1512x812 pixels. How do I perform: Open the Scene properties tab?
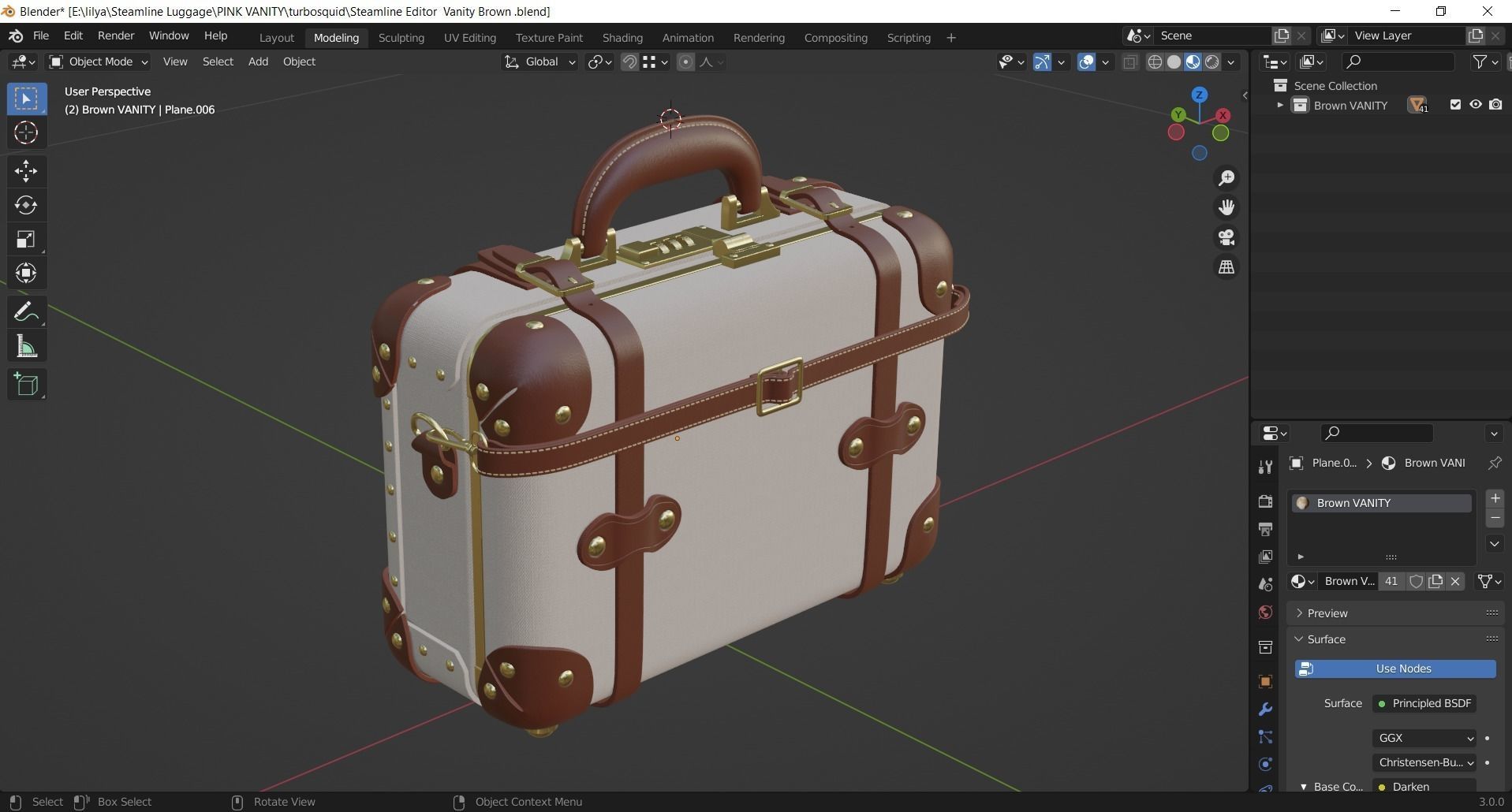[x=1265, y=584]
